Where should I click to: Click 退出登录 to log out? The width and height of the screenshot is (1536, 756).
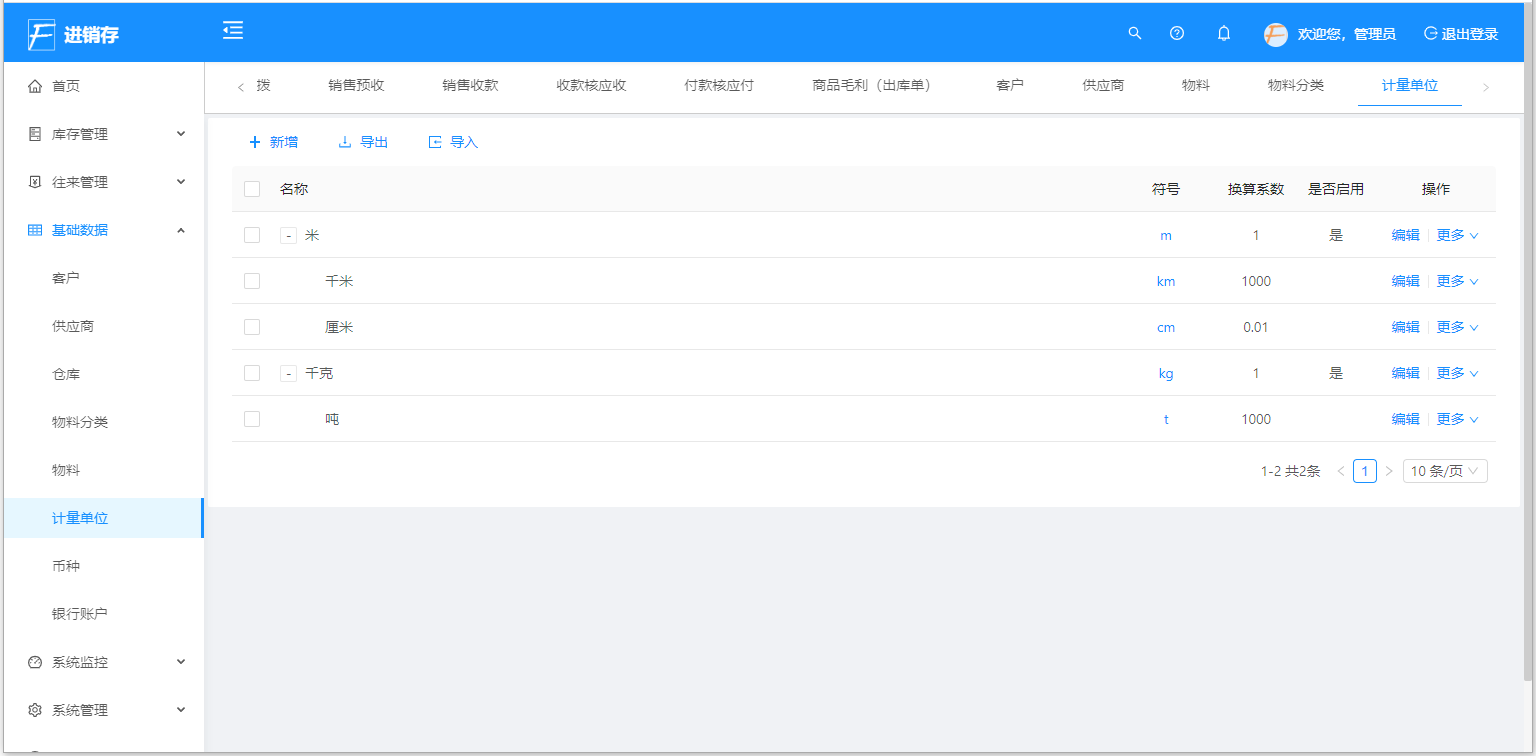[1461, 34]
